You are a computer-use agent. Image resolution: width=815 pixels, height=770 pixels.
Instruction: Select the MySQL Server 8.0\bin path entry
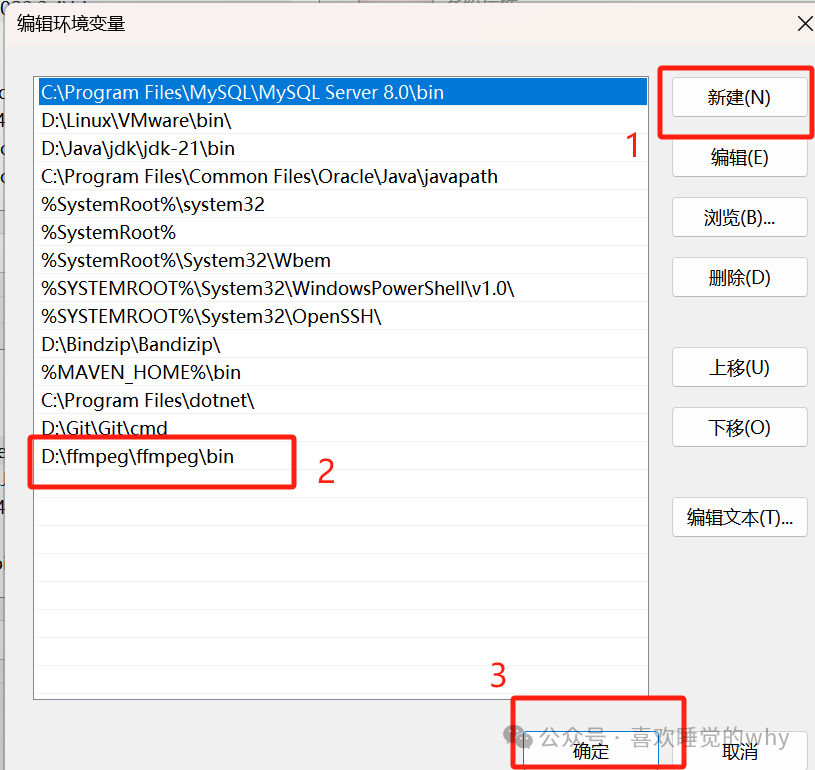pyautogui.click(x=343, y=92)
